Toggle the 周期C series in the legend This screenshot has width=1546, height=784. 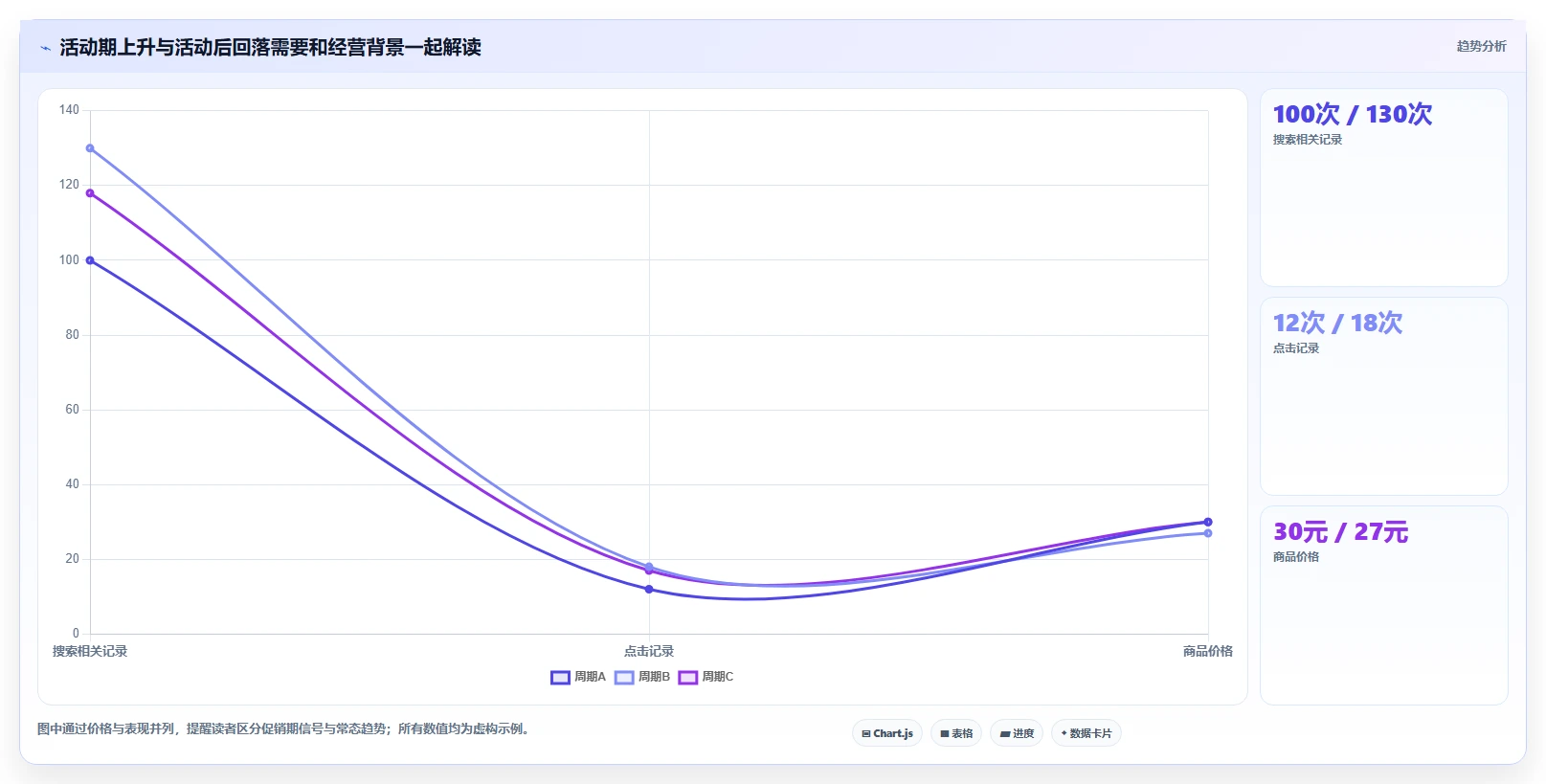click(x=706, y=677)
